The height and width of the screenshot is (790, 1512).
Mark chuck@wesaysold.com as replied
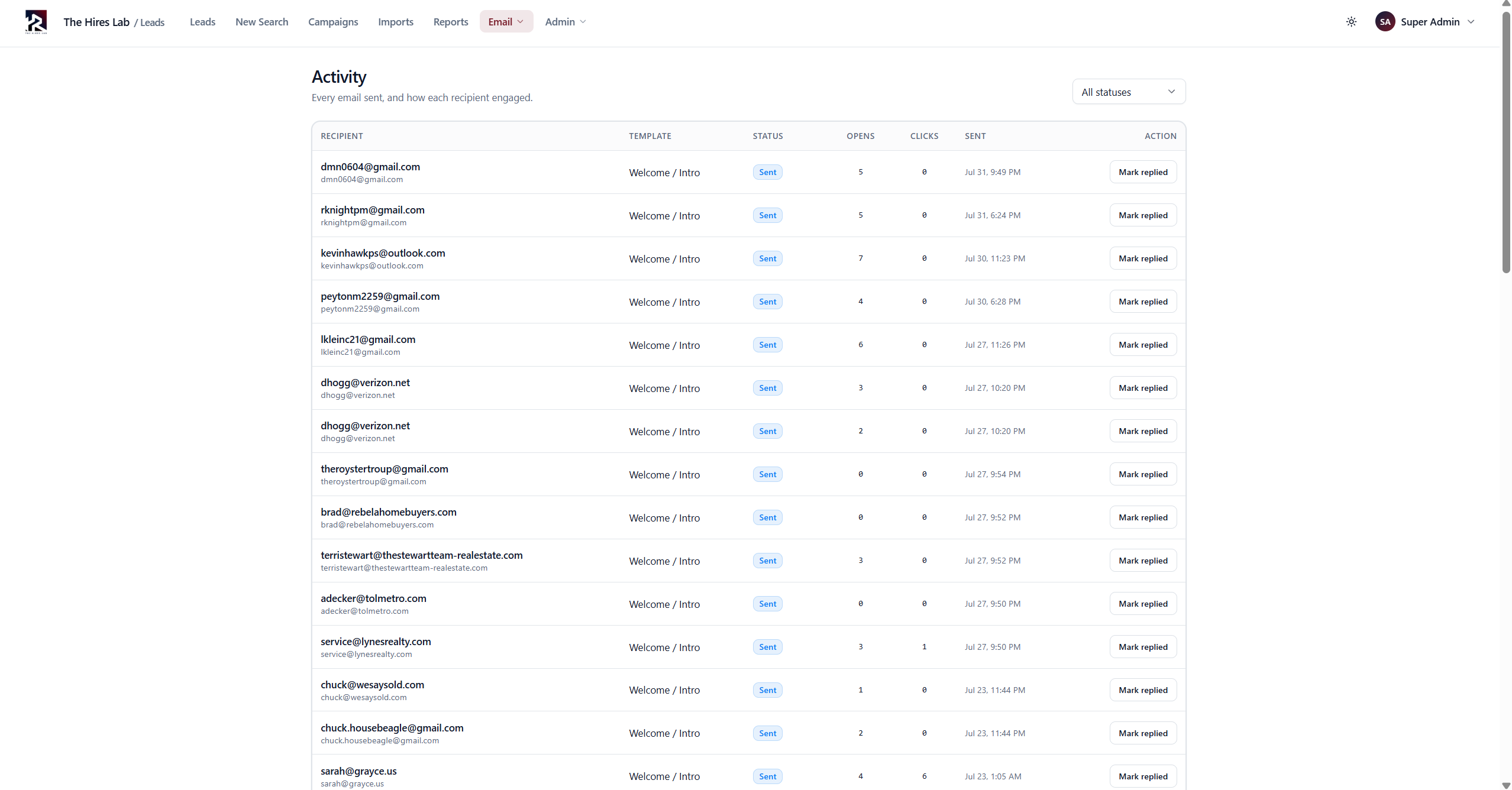click(x=1143, y=690)
